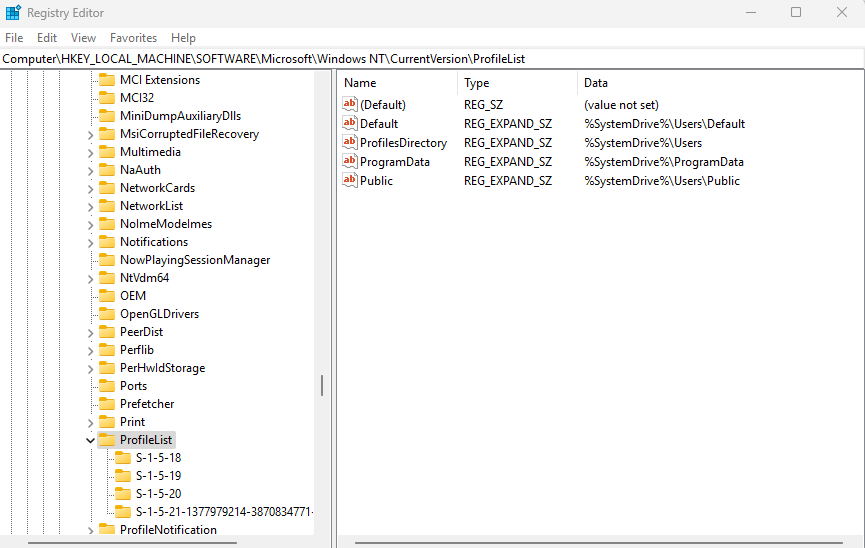Screen dimensions: 865x548
Task: Click the registry path address bar
Action: pos(432,59)
